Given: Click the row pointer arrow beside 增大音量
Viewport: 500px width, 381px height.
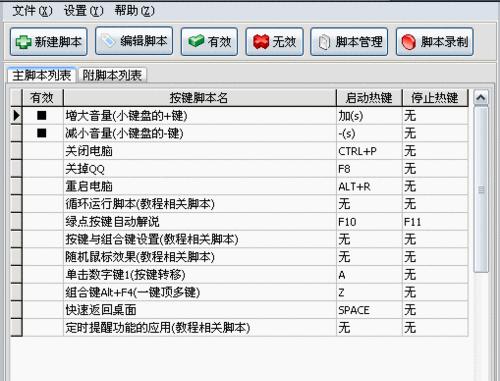Looking at the screenshot, I should pos(16,116).
